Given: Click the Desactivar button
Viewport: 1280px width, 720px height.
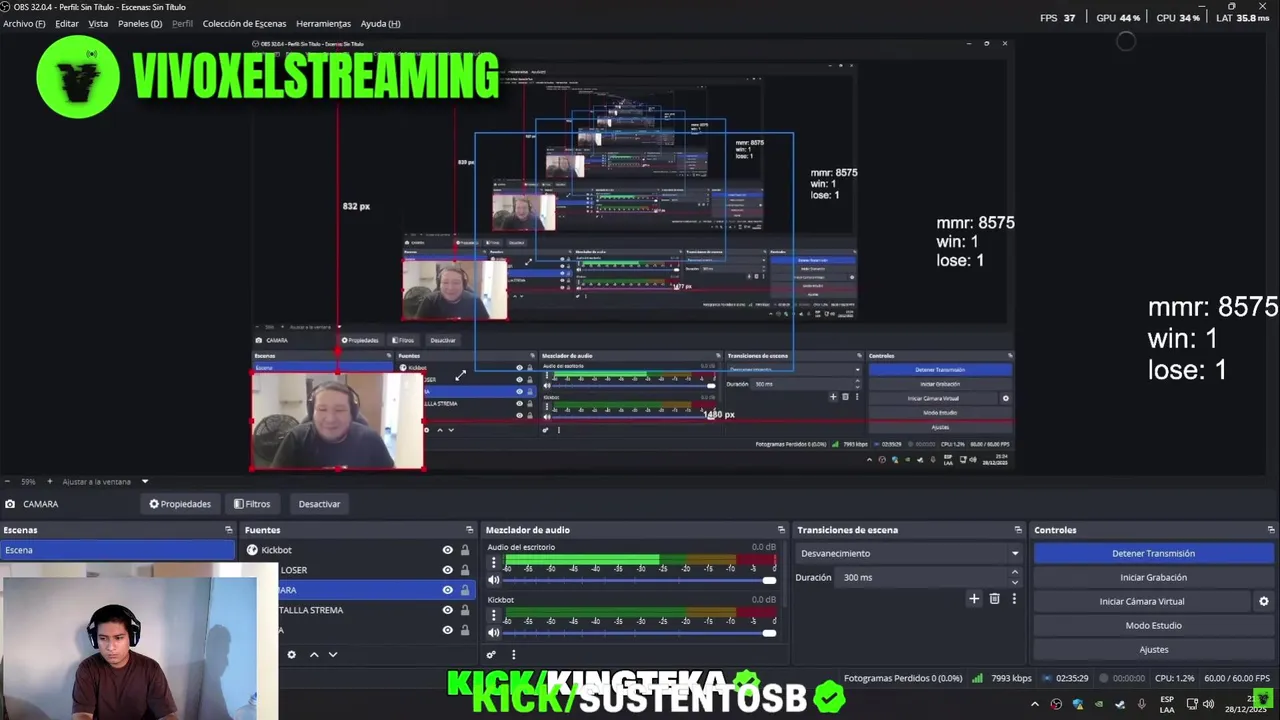Looking at the screenshot, I should (x=319, y=504).
